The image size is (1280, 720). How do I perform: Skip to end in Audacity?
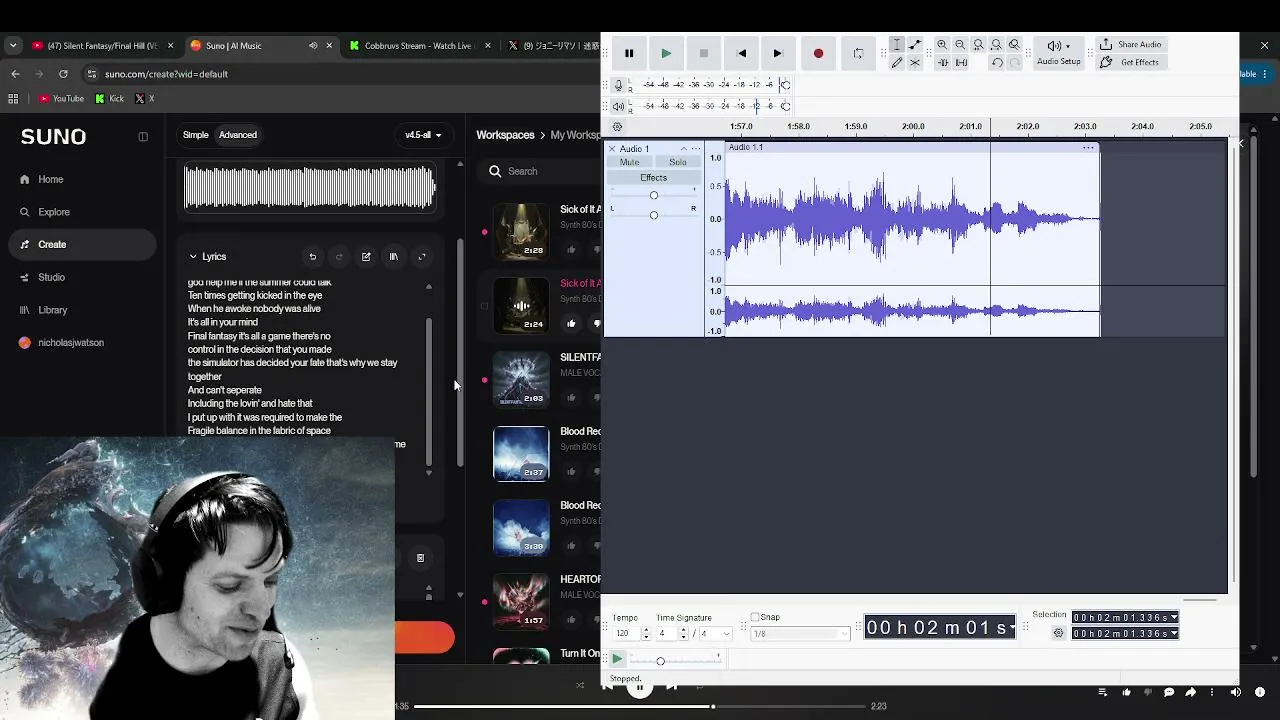point(778,53)
